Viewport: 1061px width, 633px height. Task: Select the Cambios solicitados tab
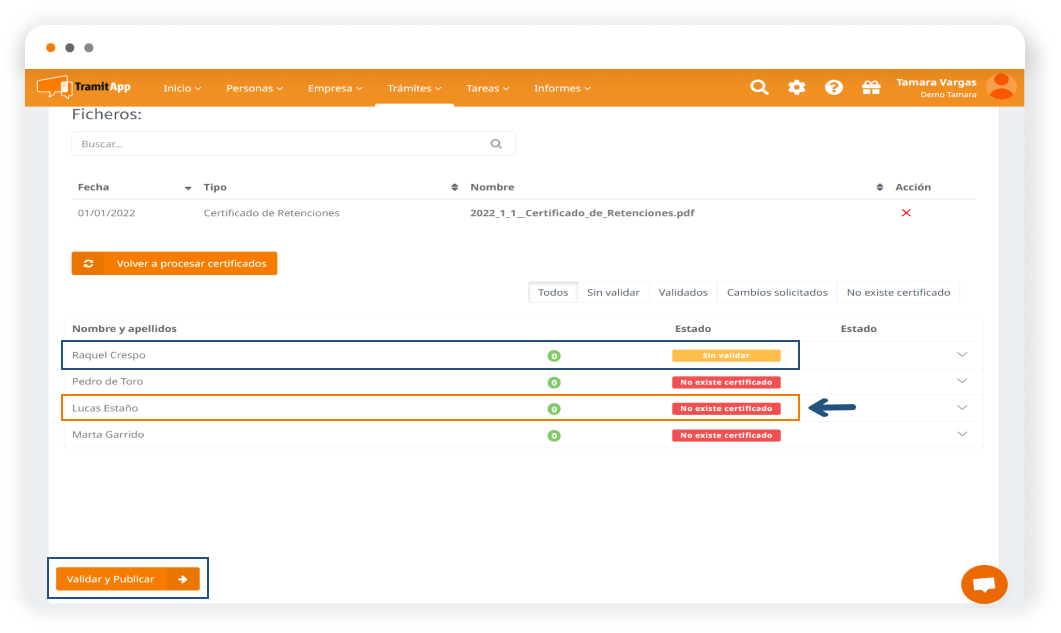pos(777,292)
